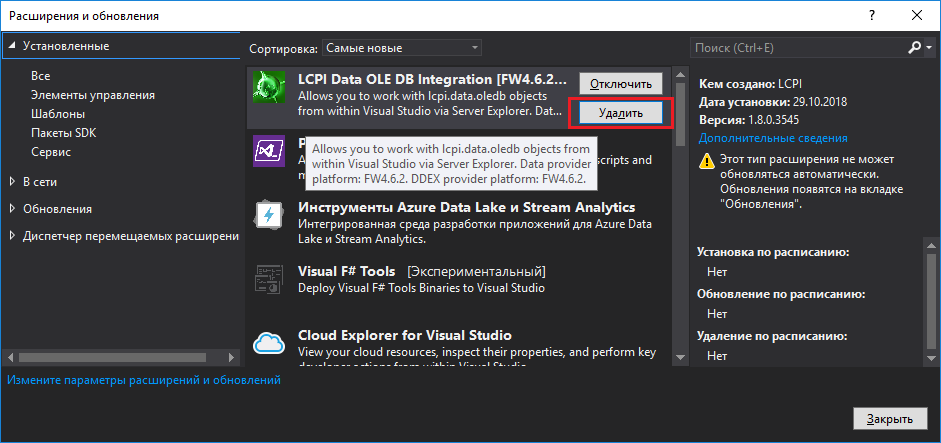Click Отключить button for LCPI extension
This screenshot has width=941, height=443.
tap(620, 84)
